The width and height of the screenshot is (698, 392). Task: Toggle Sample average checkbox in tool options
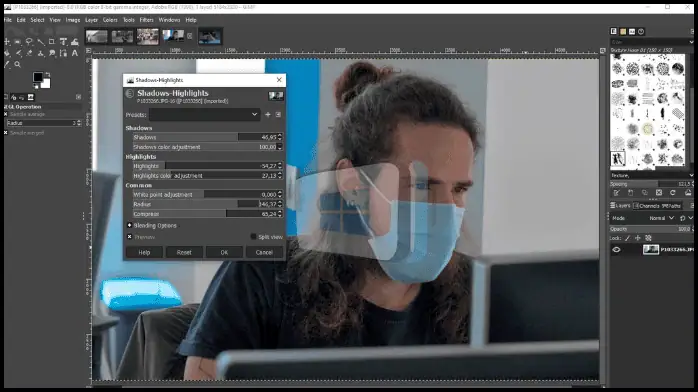pyautogui.click(x=6, y=114)
